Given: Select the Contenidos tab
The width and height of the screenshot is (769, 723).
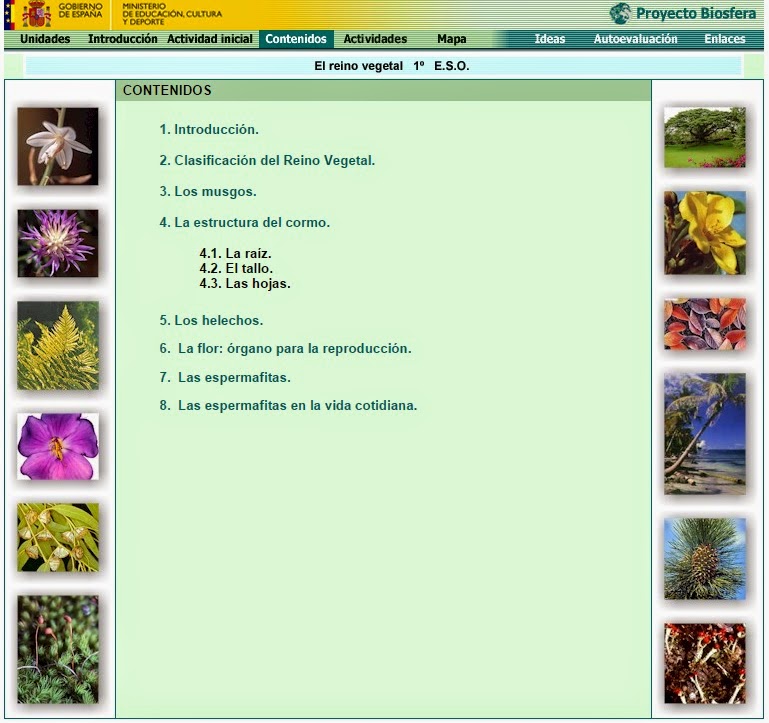Looking at the screenshot, I should point(296,39).
